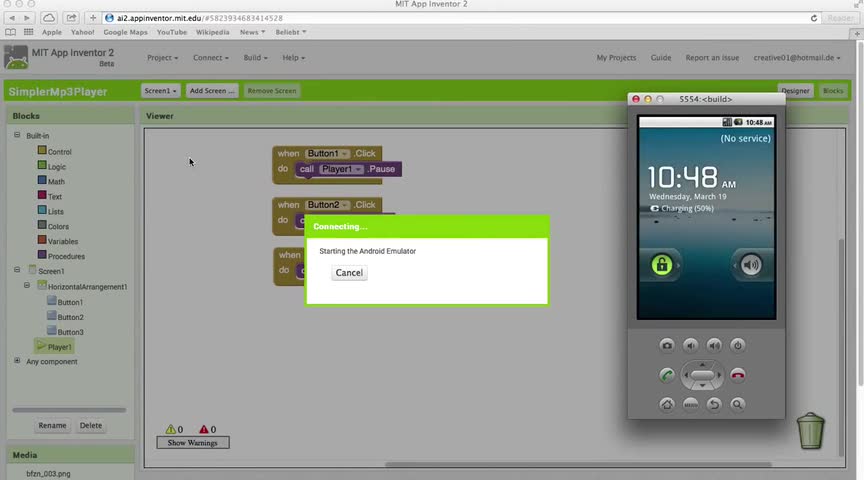The height and width of the screenshot is (480, 864).
Task: Open the Connect menu
Action: [210, 58]
